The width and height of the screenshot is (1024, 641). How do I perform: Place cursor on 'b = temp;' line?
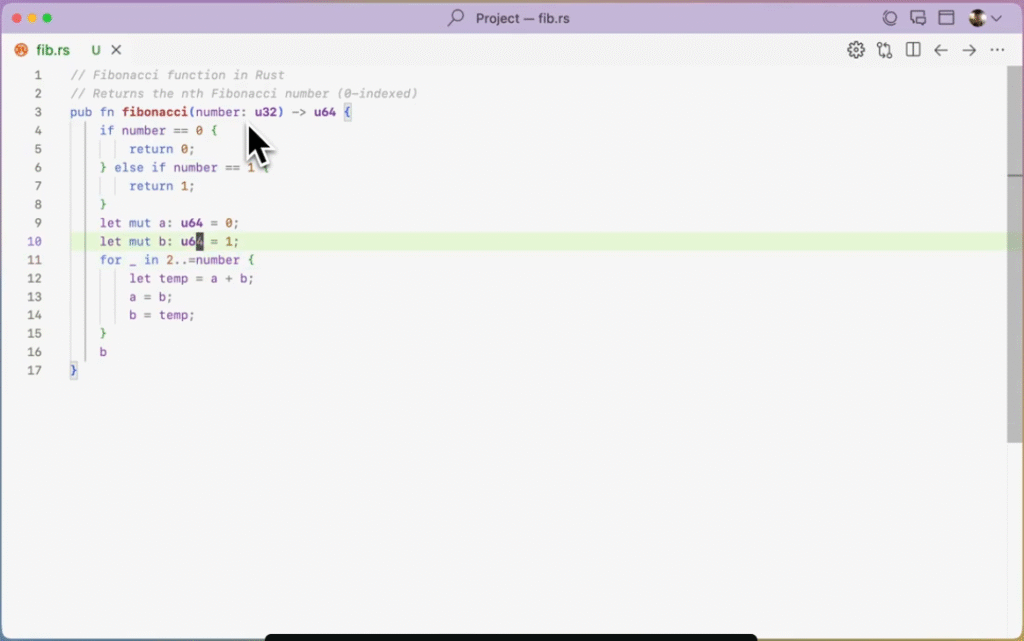tap(161, 315)
